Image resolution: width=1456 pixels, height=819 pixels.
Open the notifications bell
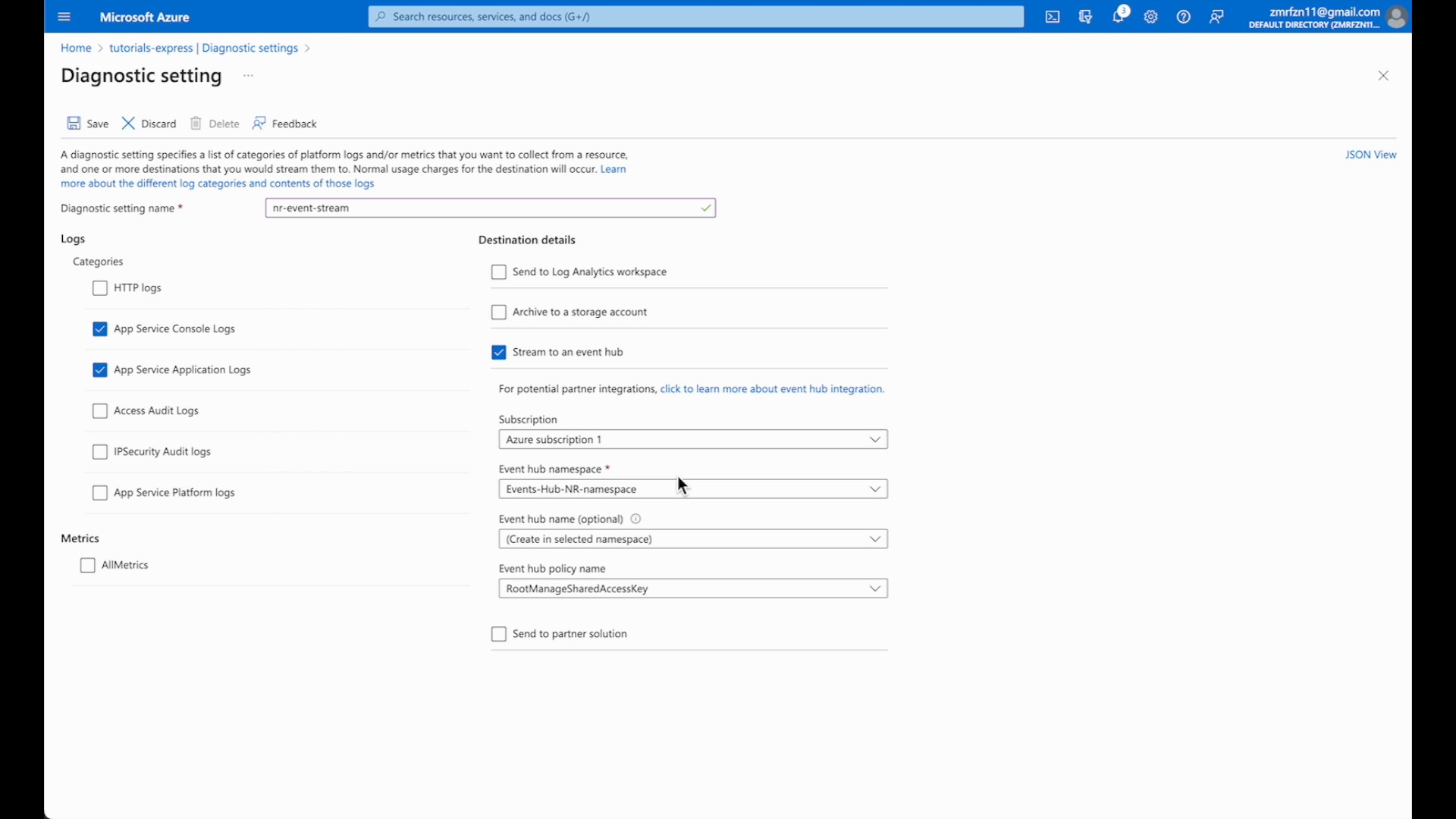[x=1119, y=16]
